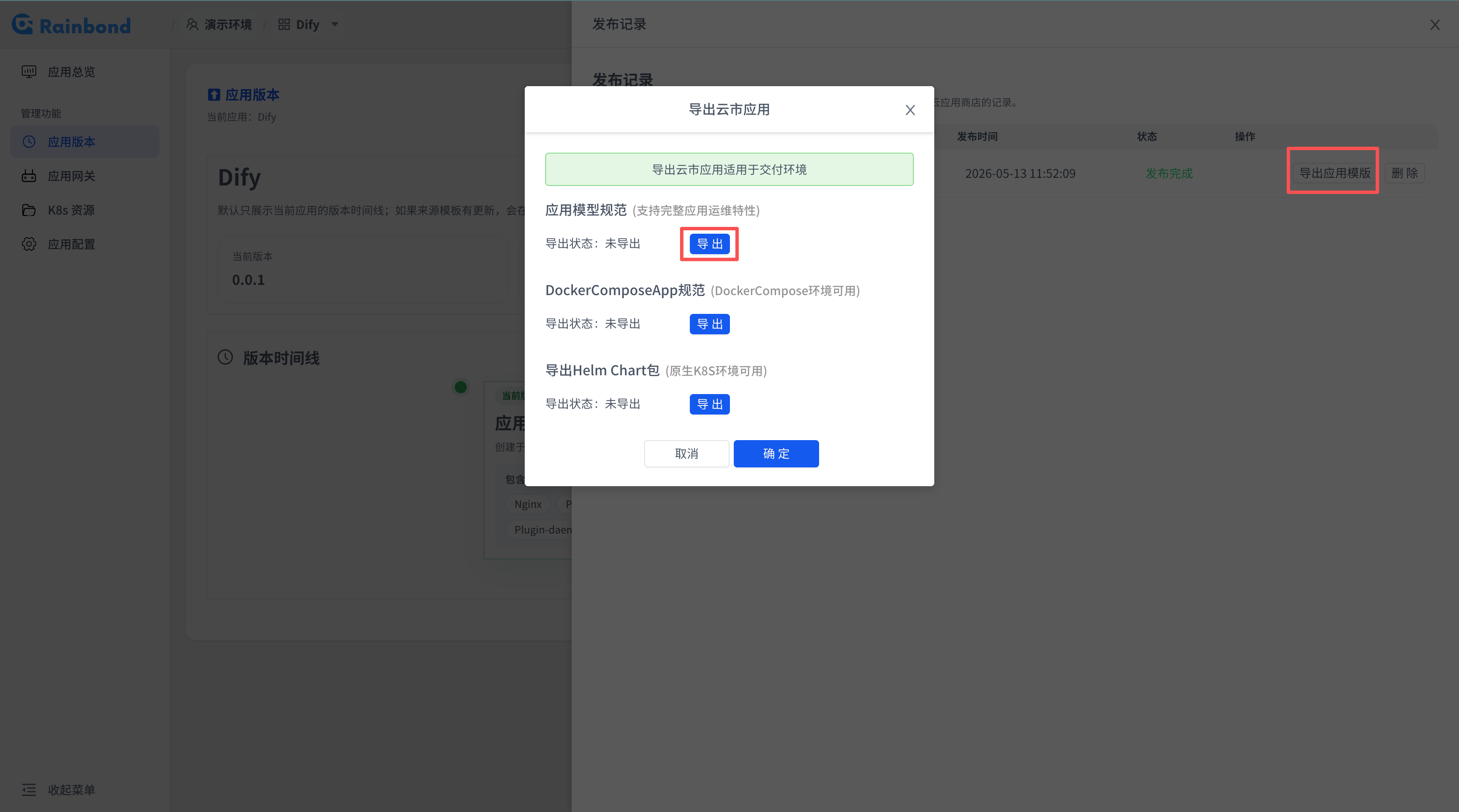Click the Nginx component tag
The height and width of the screenshot is (812, 1459).
pos(528,504)
